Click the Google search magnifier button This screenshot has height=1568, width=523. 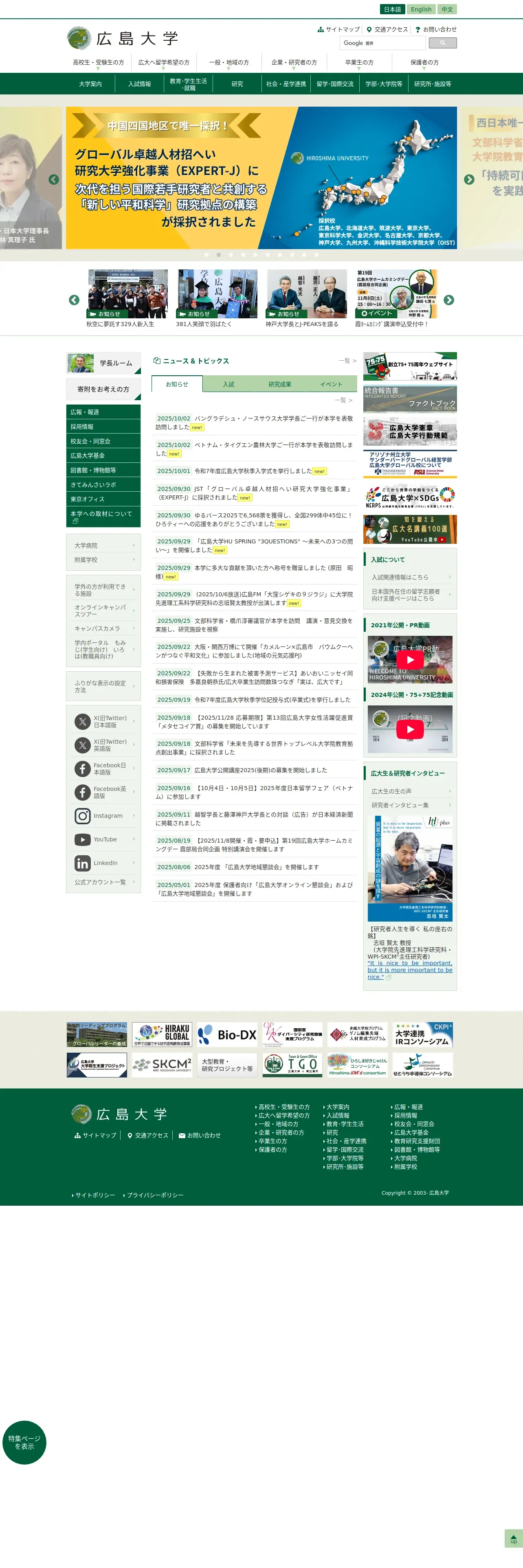coord(443,43)
